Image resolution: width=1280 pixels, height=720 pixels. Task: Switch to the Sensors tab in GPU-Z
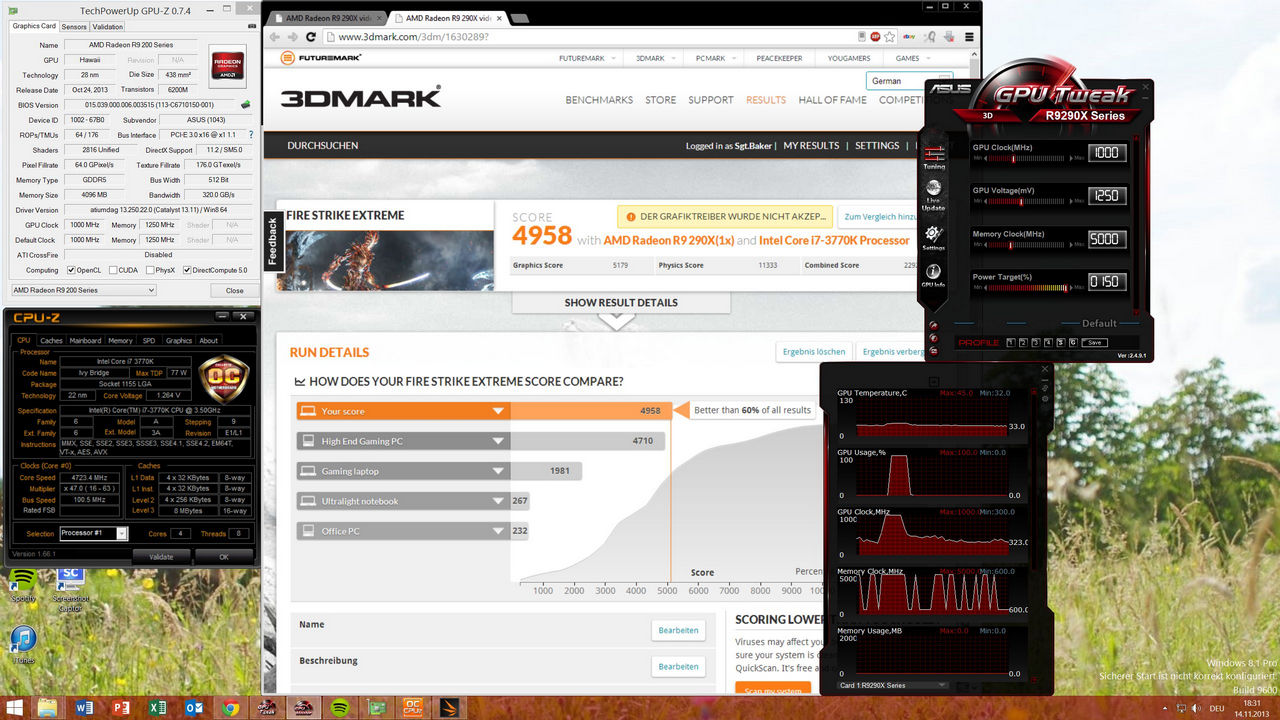(74, 27)
